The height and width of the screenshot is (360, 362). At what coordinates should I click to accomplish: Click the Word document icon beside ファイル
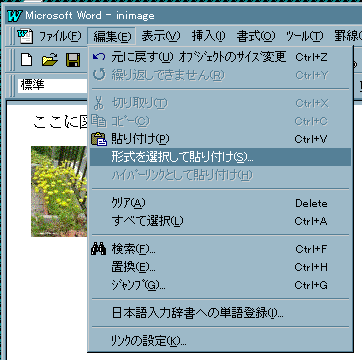[x=25, y=36]
